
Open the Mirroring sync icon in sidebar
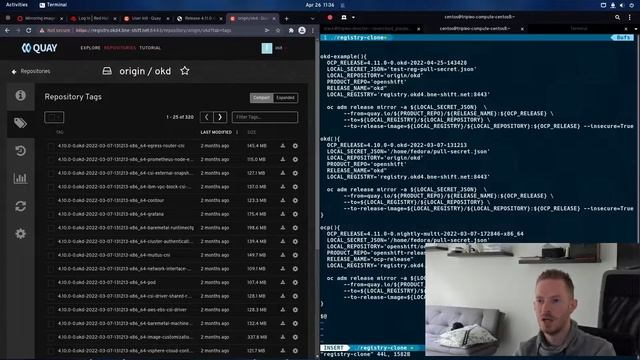[x=20, y=206]
